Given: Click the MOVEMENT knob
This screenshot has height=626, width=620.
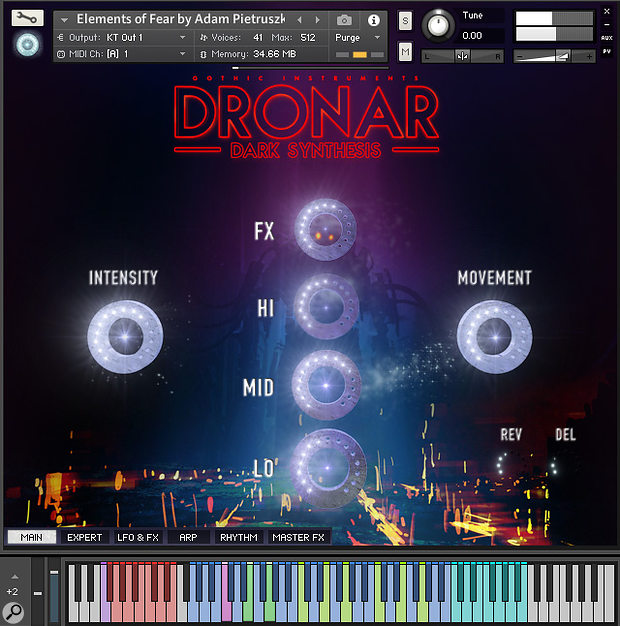Looking at the screenshot, I should coord(494,337).
